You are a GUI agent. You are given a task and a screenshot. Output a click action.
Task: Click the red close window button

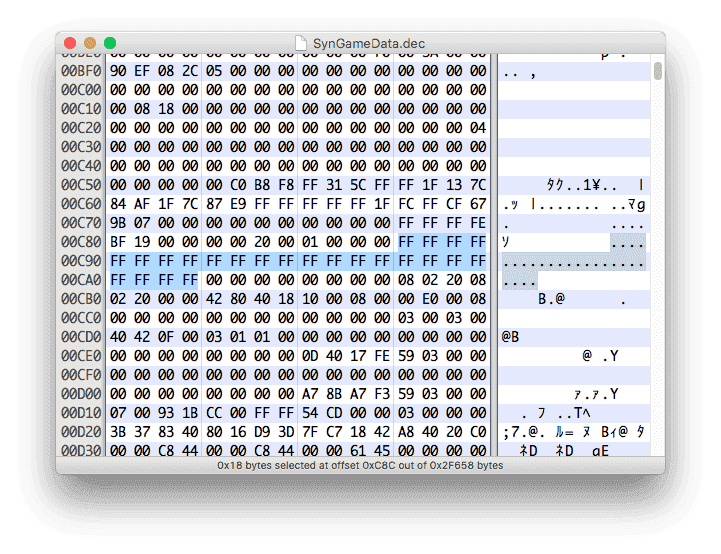pos(70,43)
